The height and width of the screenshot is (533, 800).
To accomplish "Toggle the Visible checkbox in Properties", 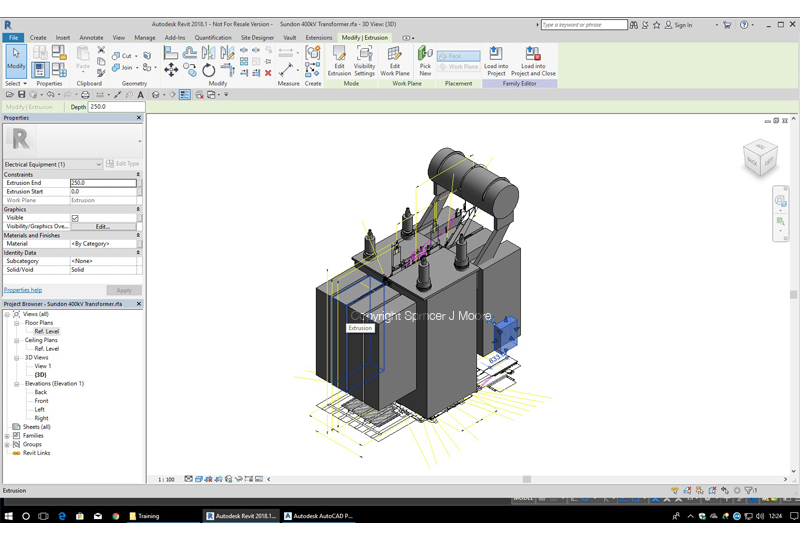I will [75, 218].
